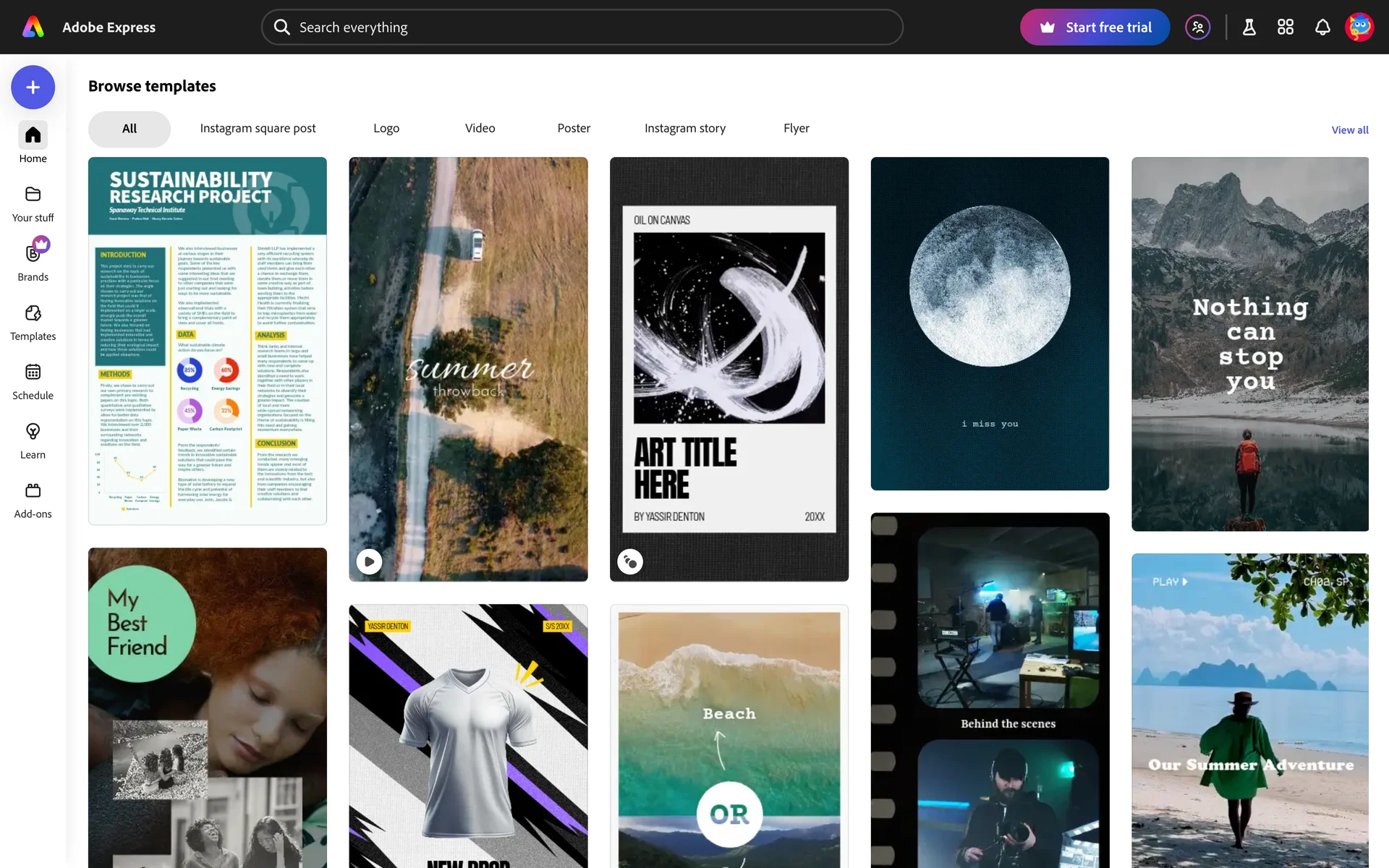Select the Instagram square post tab

point(258,128)
